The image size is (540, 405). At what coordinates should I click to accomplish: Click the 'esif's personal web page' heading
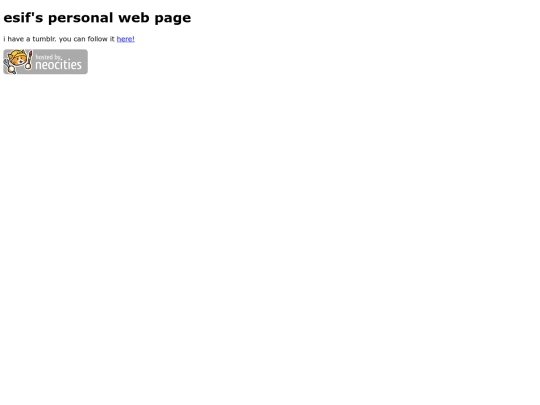[x=97, y=18]
